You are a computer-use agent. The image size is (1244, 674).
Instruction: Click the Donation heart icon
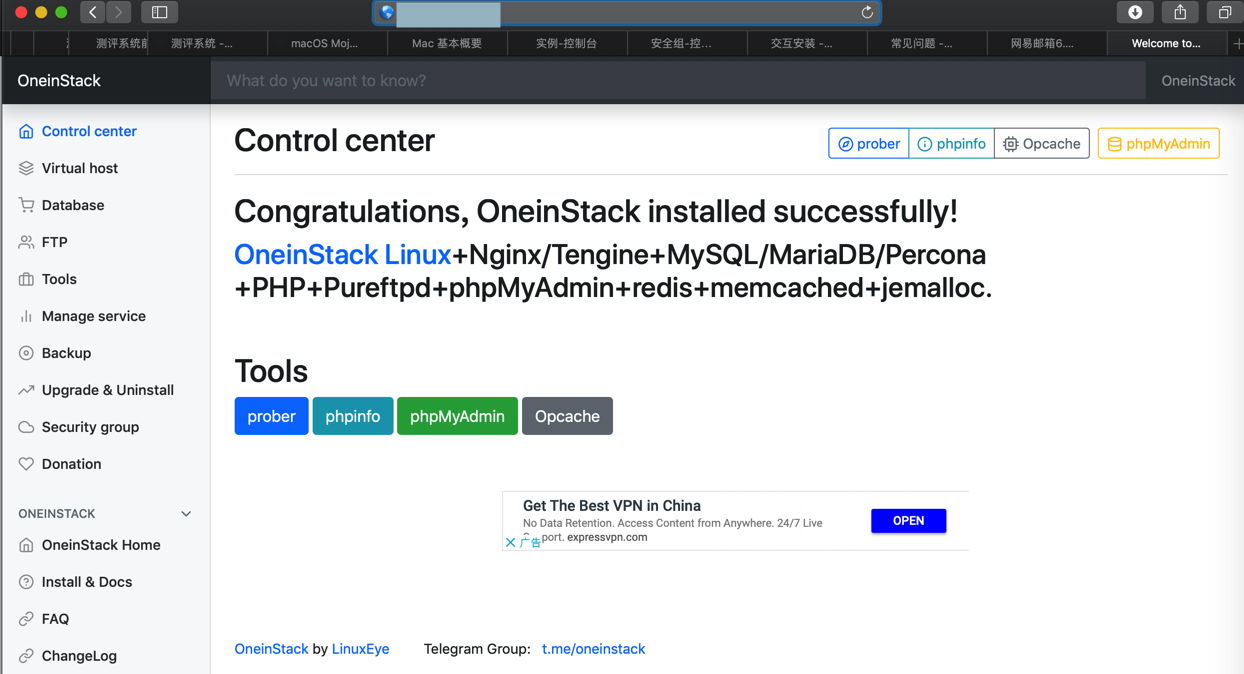(x=26, y=464)
